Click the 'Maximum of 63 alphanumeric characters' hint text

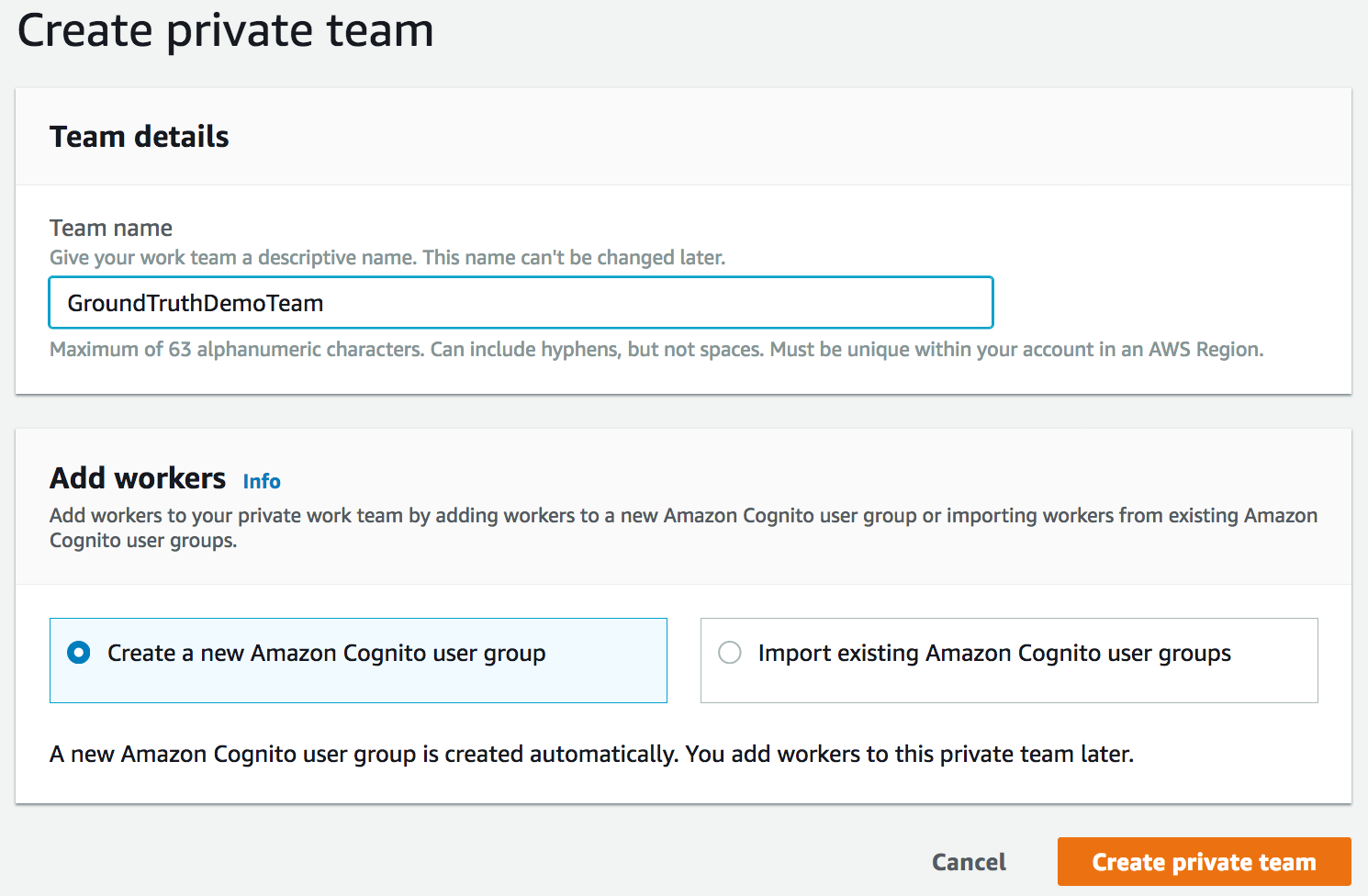656,350
